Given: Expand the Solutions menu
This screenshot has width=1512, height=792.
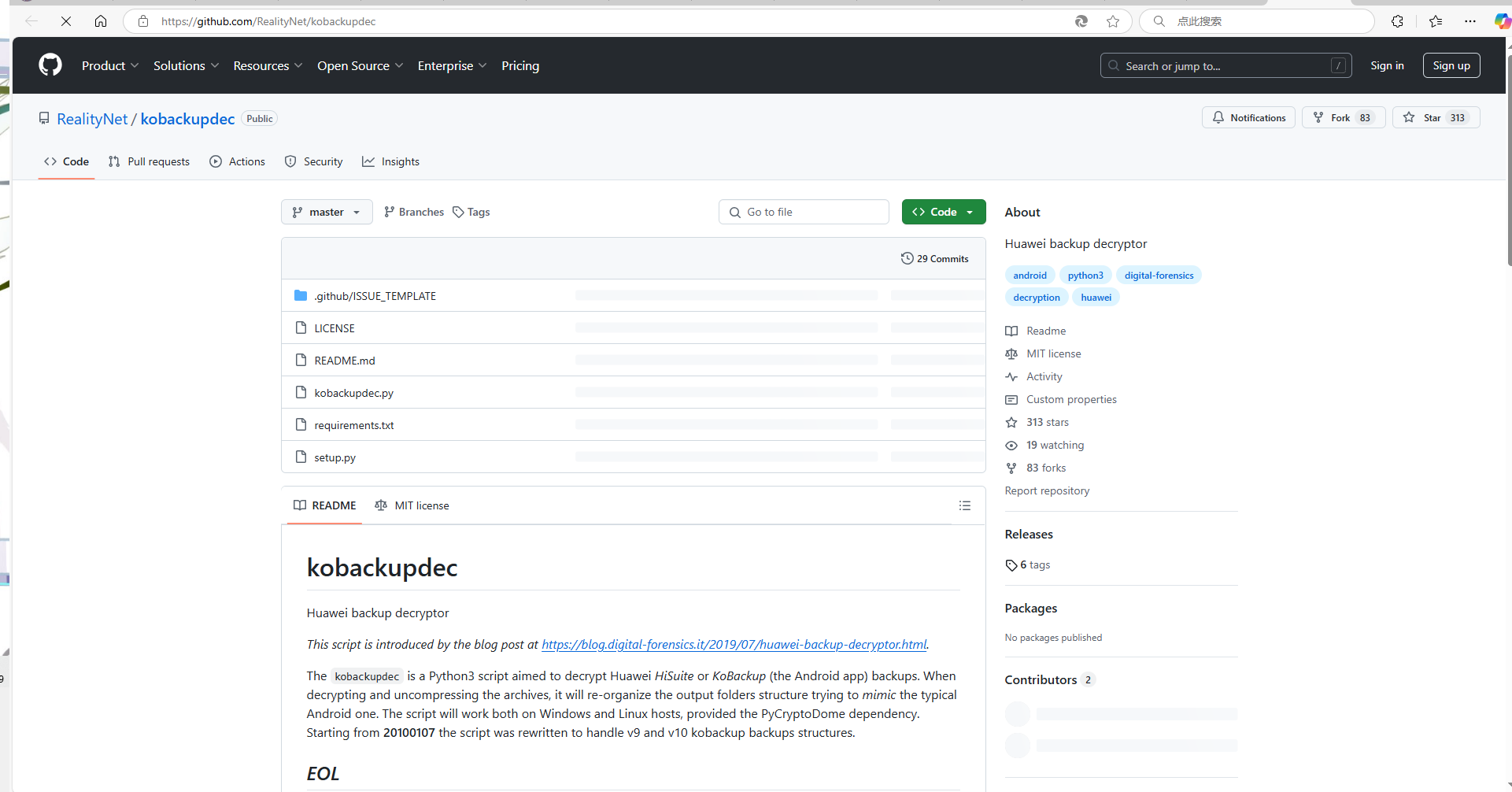Looking at the screenshot, I should click(x=186, y=66).
